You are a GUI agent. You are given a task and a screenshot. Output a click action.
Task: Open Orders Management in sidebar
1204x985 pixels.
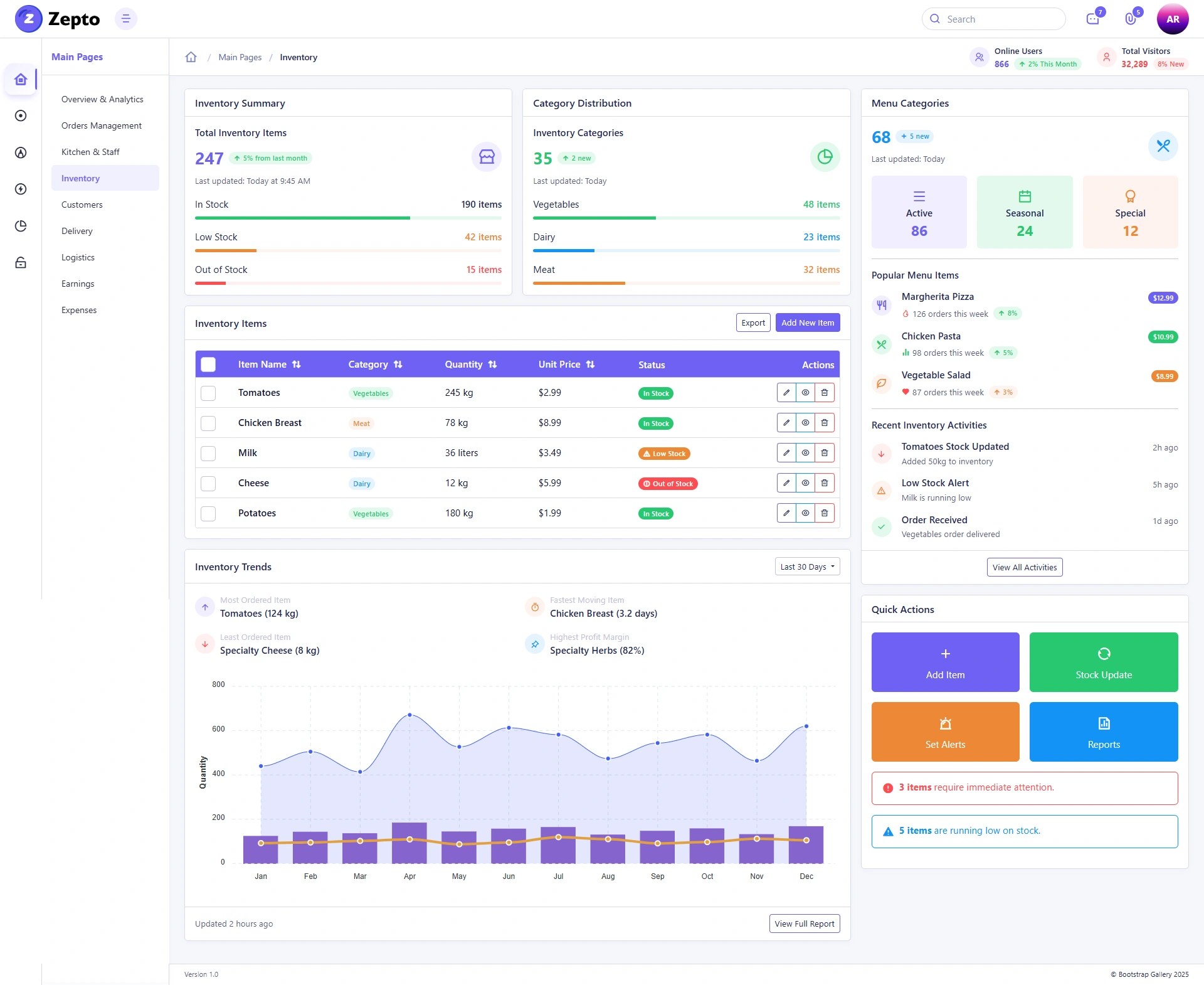[102, 125]
